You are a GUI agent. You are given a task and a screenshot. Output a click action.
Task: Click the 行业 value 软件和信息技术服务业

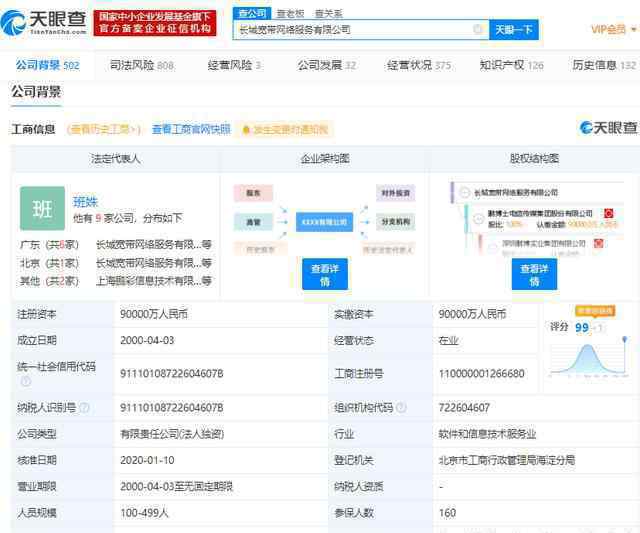click(x=487, y=434)
